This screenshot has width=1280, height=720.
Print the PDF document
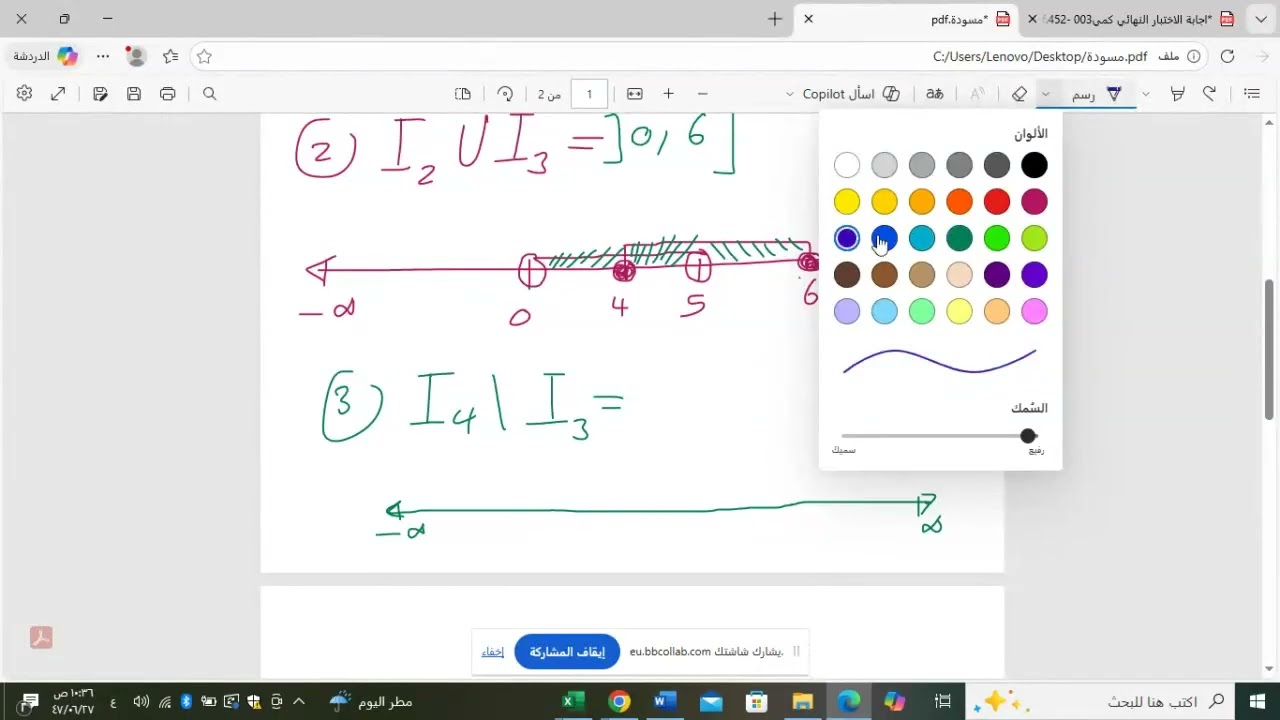tap(168, 94)
